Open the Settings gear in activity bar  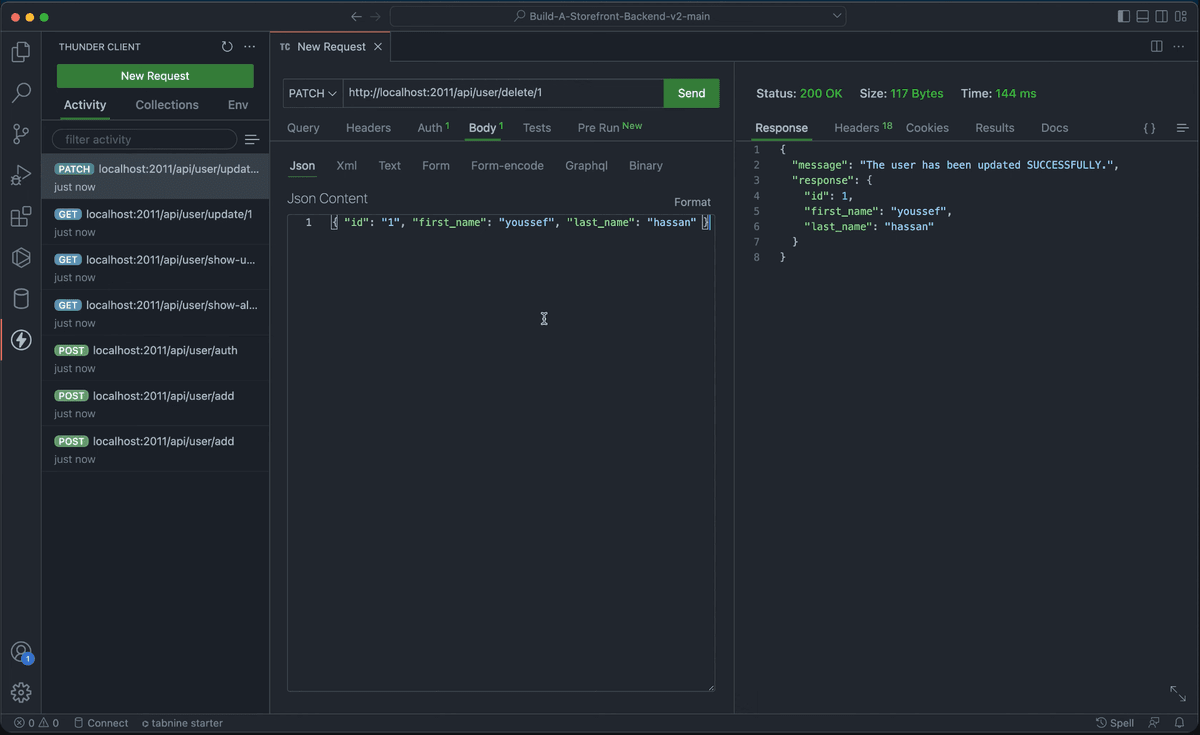[x=21, y=692]
